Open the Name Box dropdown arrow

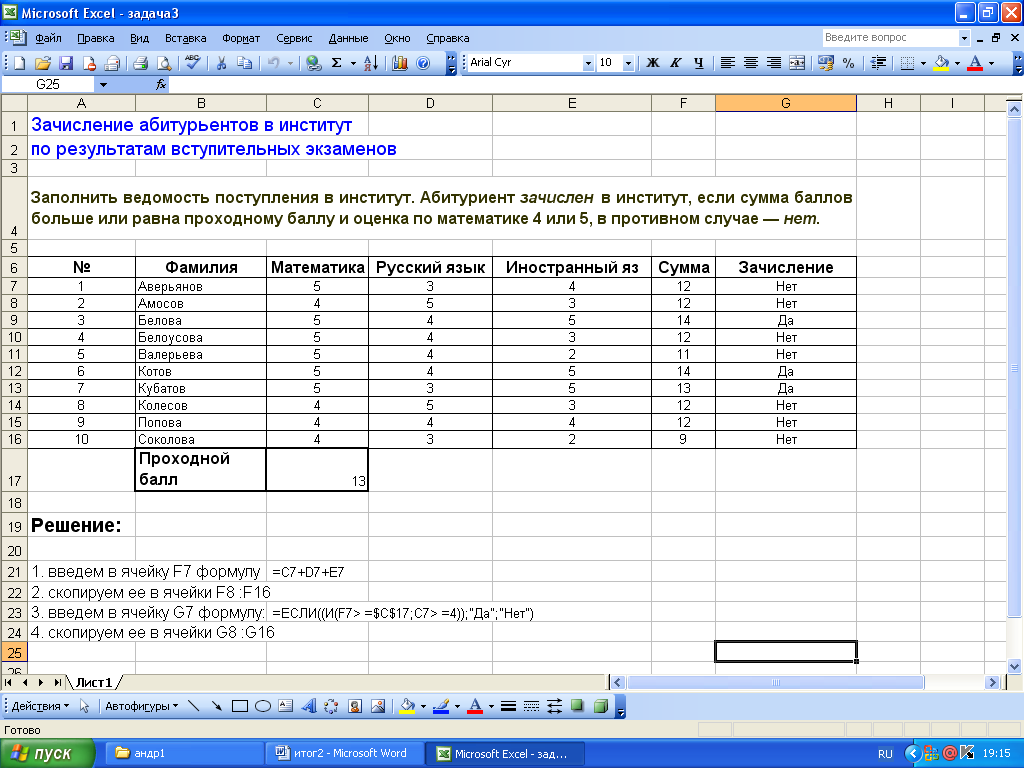(103, 84)
